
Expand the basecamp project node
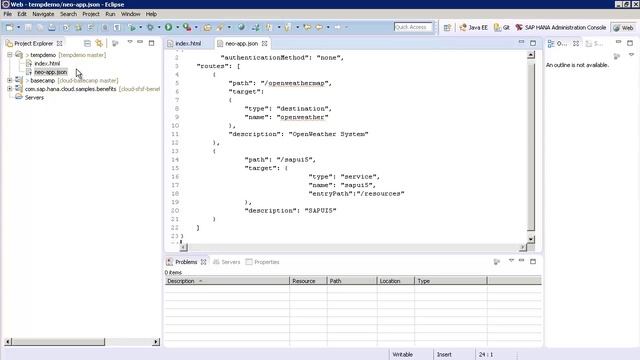(9, 80)
